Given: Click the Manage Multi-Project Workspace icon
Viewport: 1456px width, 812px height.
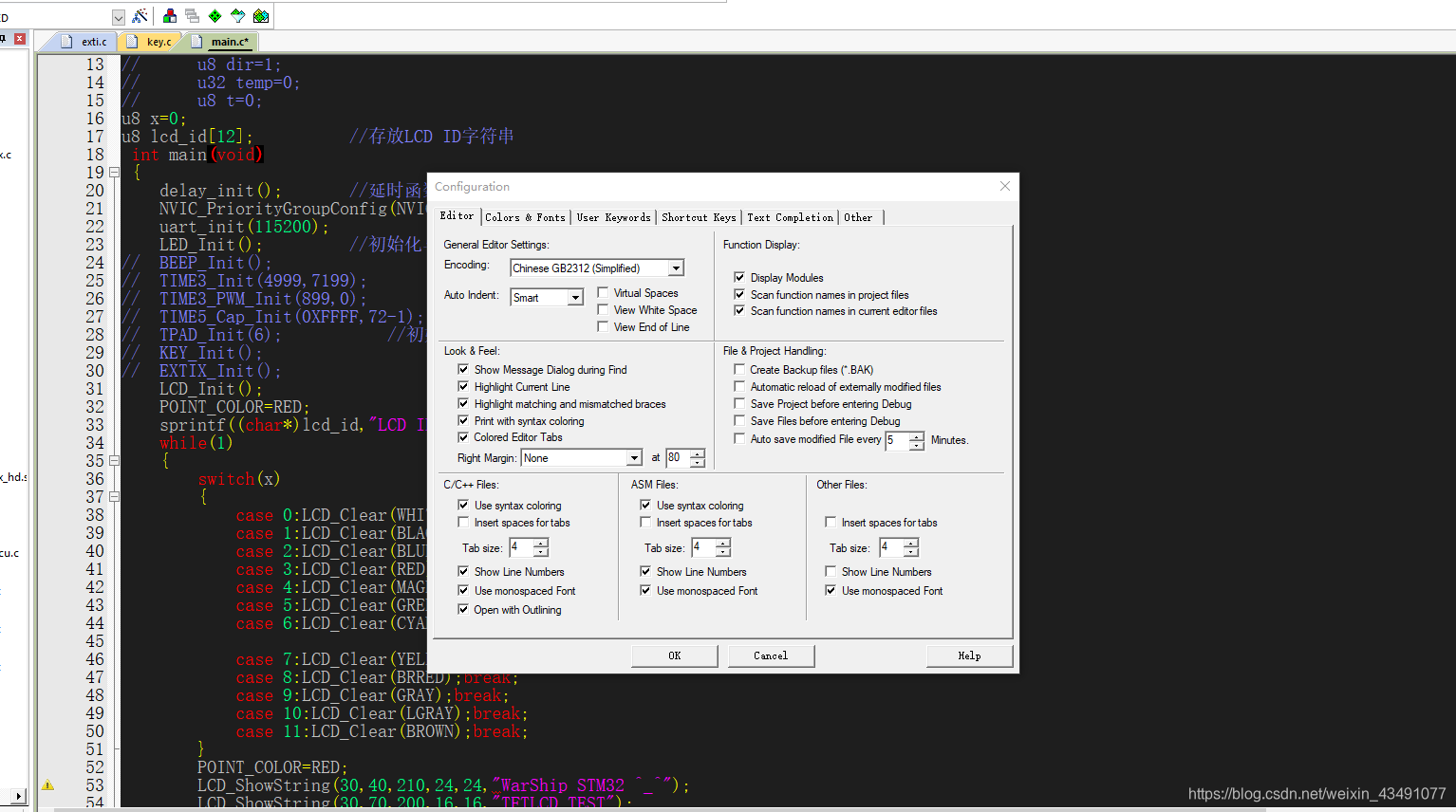Looking at the screenshot, I should click(193, 16).
